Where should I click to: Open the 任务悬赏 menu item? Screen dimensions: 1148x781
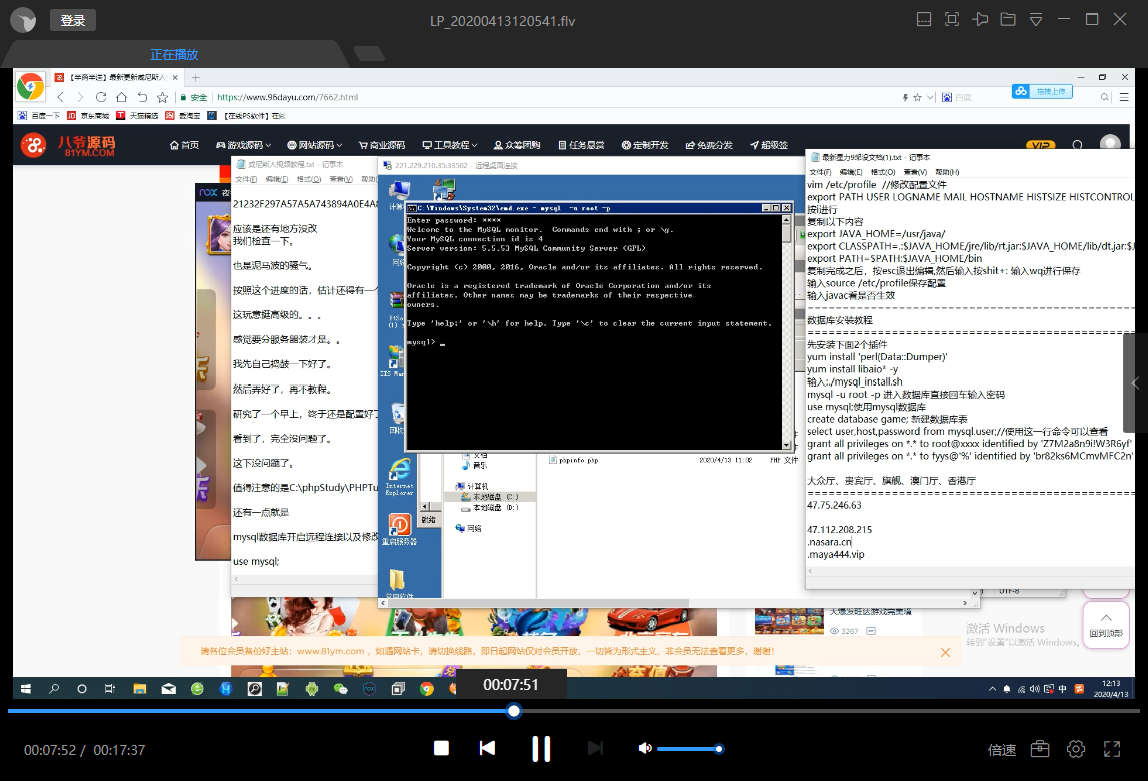click(581, 145)
